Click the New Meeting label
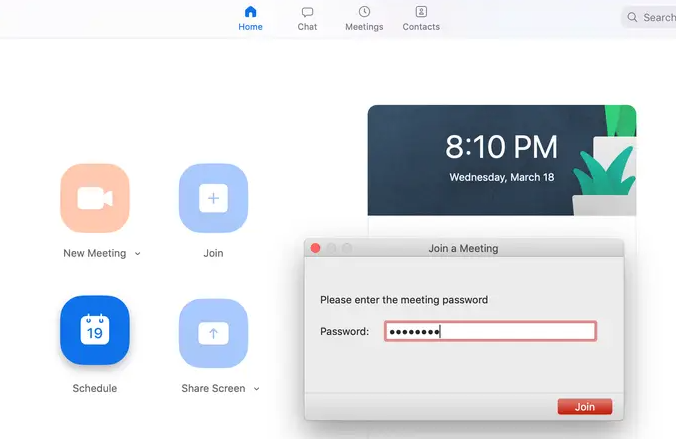Viewport: 676px width, 439px height. (94, 253)
